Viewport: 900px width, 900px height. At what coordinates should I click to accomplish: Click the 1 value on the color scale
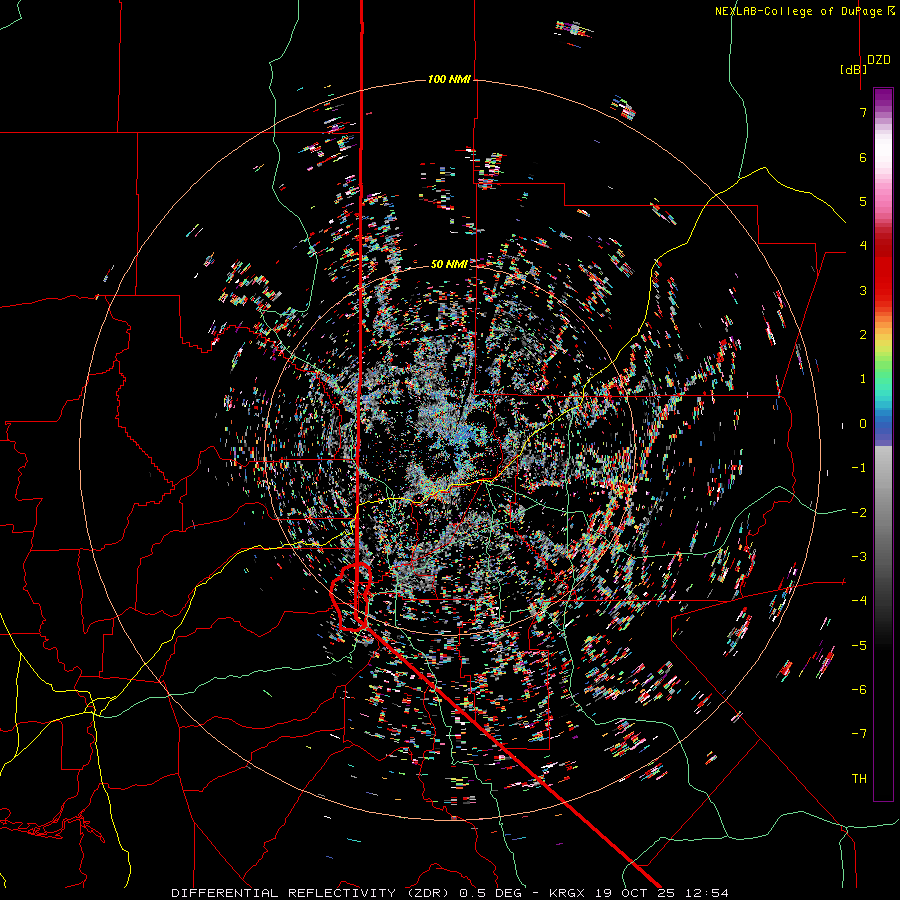click(x=863, y=379)
